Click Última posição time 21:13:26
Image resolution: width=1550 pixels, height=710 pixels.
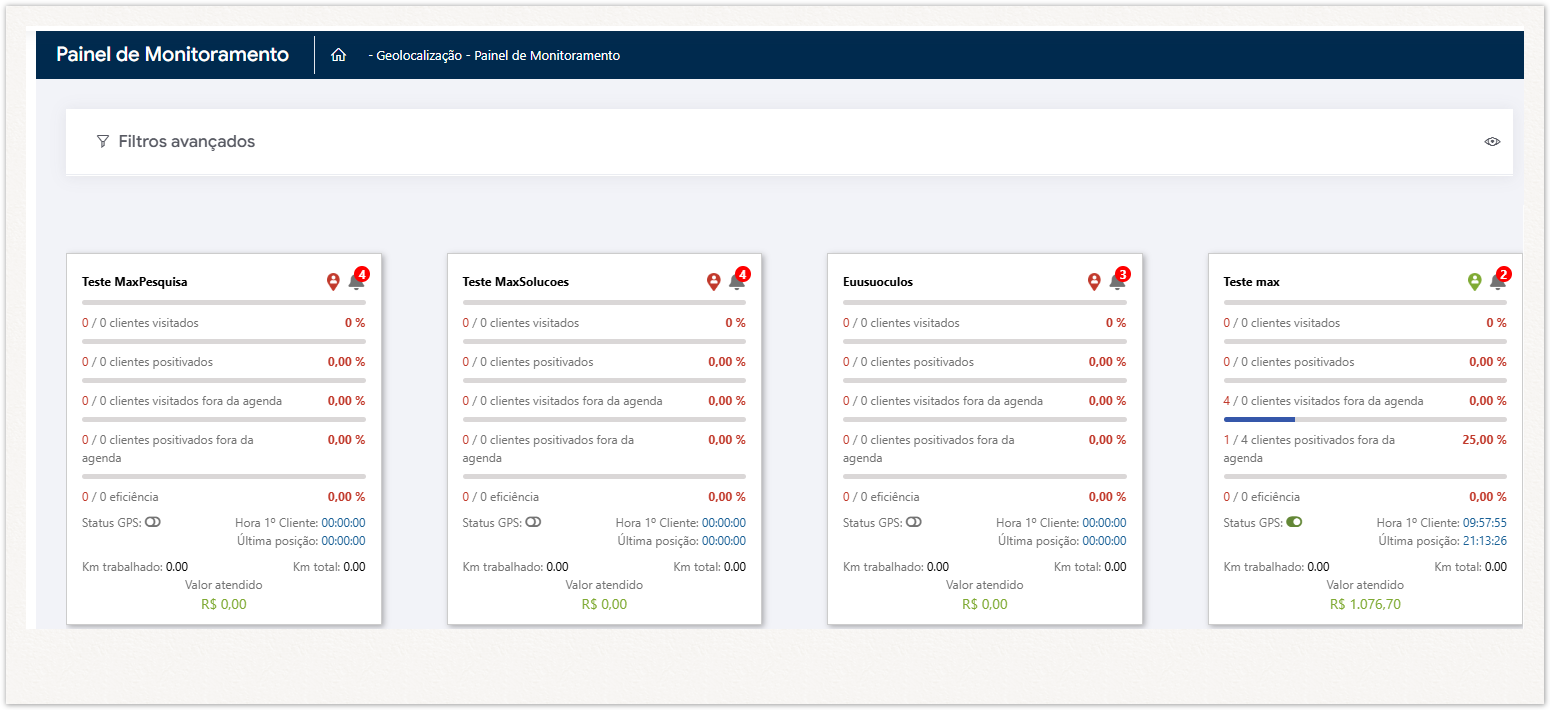point(1484,541)
